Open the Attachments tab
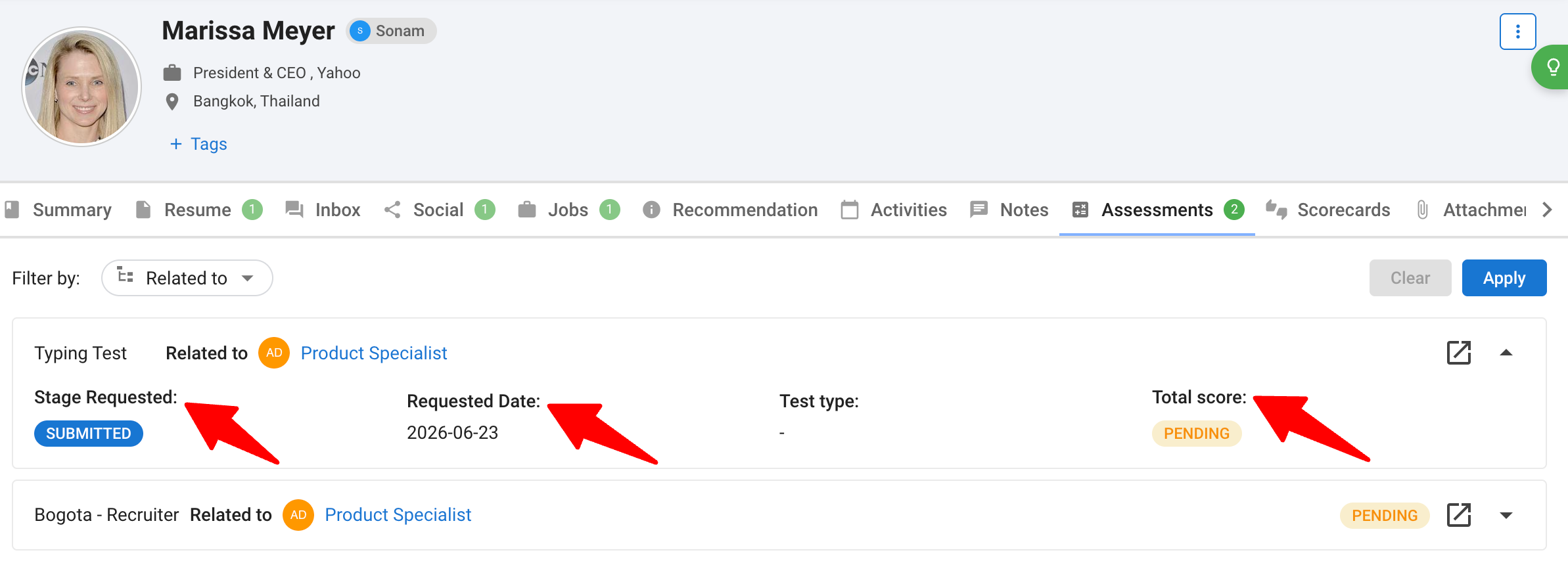Image resolution: width=1568 pixels, height=561 pixels. point(1471,210)
